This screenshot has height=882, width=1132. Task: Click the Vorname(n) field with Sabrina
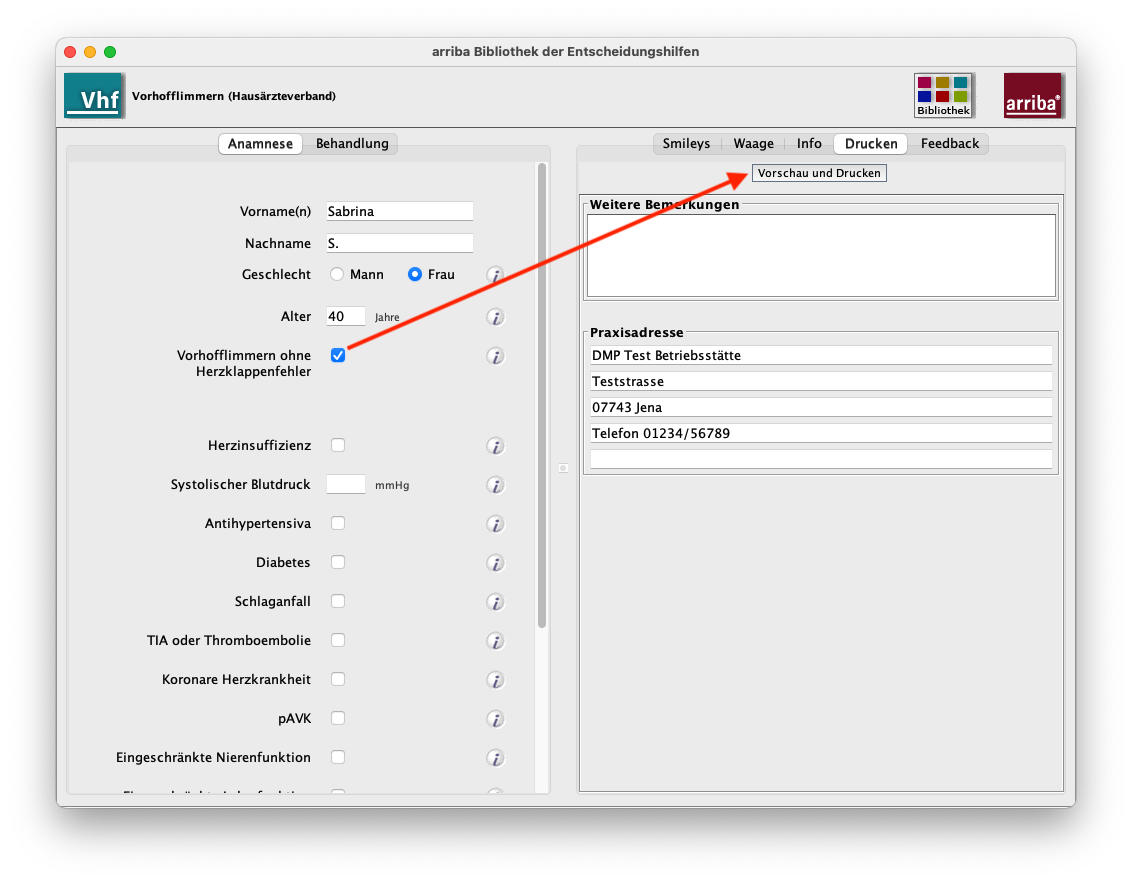pyautogui.click(x=399, y=211)
